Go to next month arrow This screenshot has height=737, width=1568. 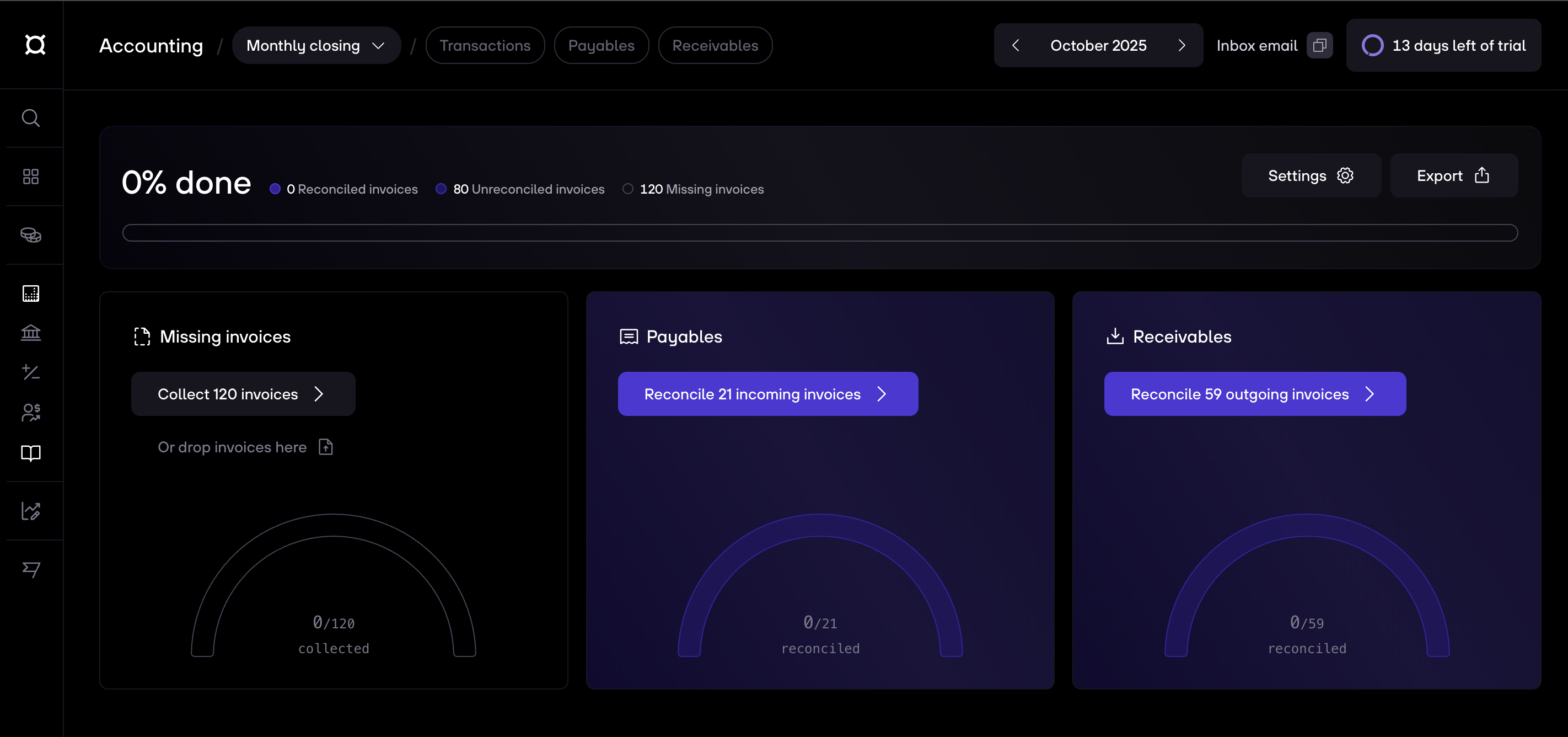point(1182,46)
